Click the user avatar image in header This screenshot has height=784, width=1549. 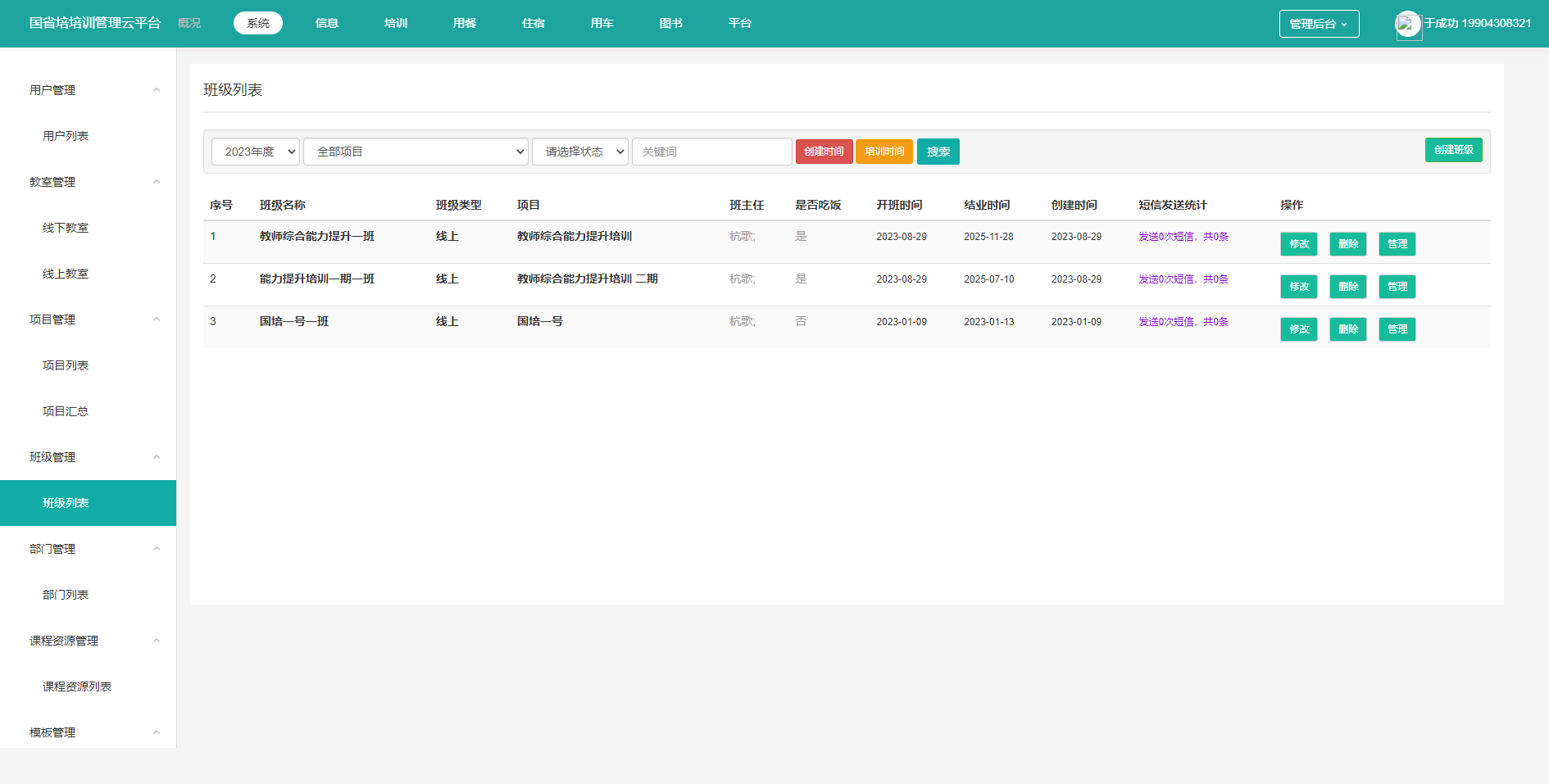point(1408,24)
